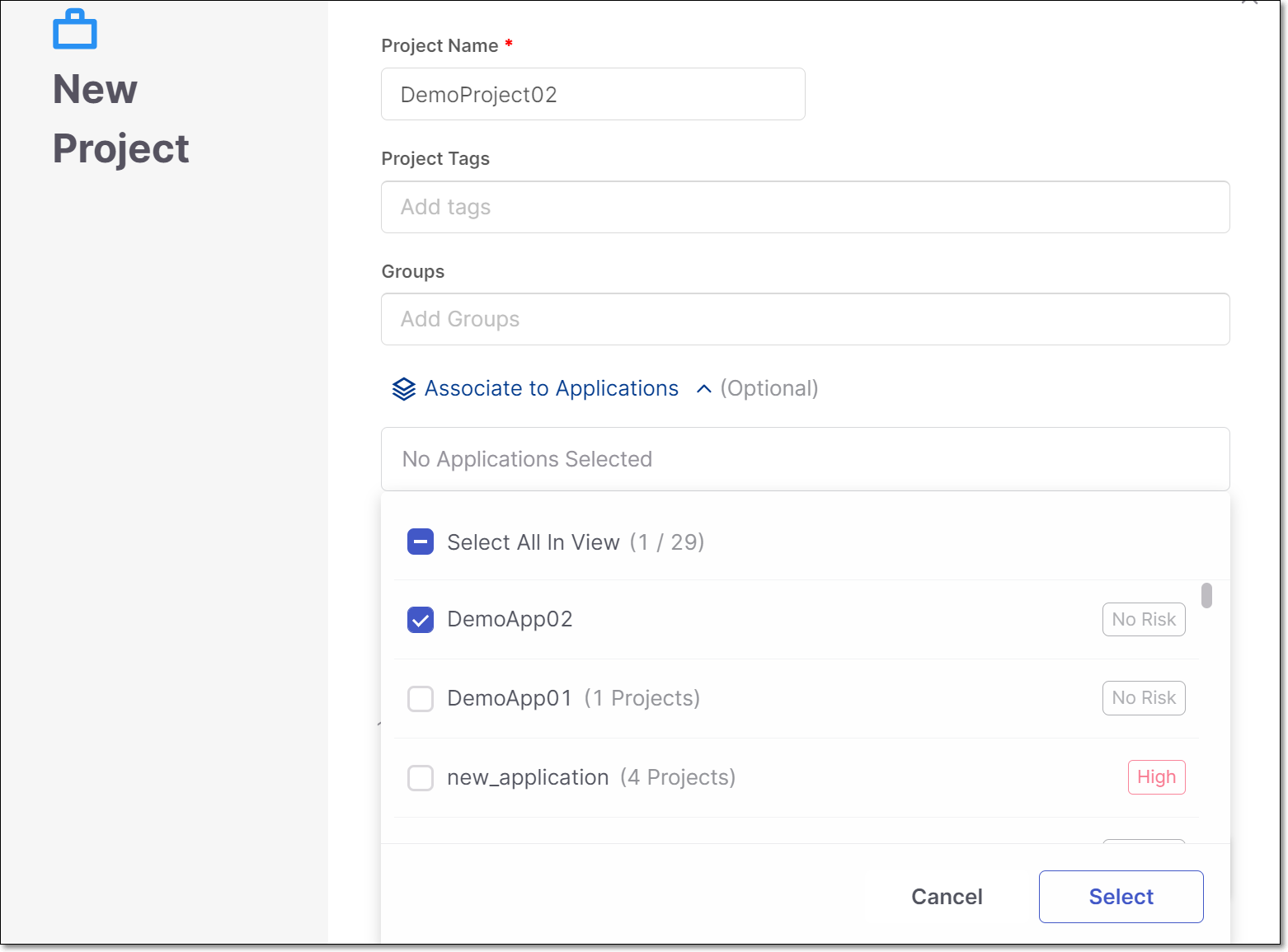Click the High risk badge for new_application

click(x=1156, y=777)
